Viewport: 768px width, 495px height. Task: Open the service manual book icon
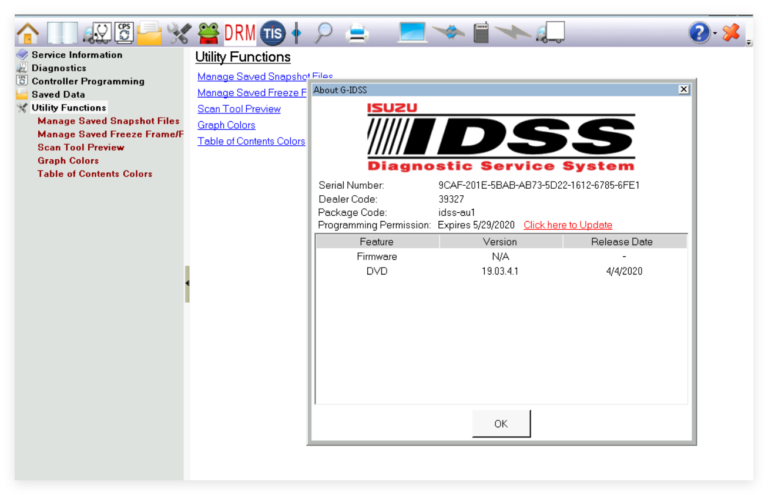[x=62, y=33]
